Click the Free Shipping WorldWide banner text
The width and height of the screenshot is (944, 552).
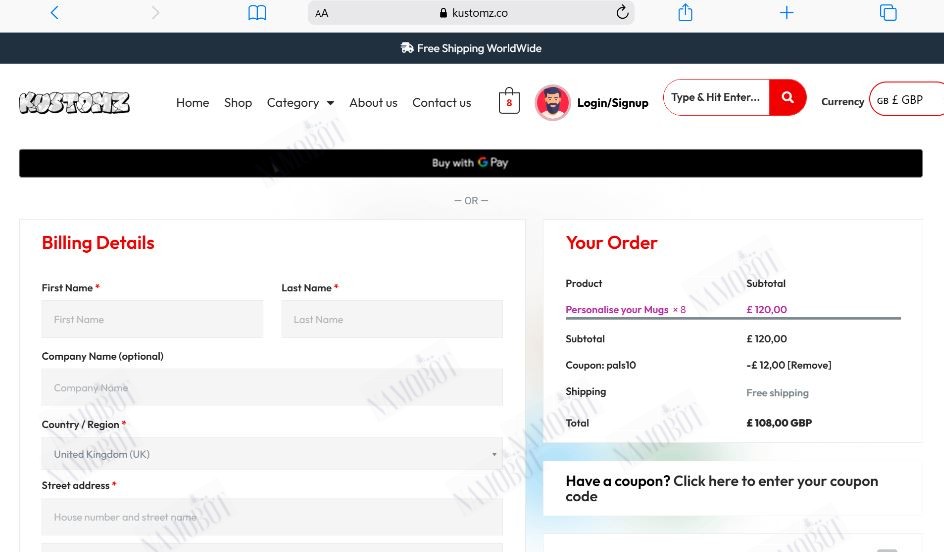(x=479, y=48)
